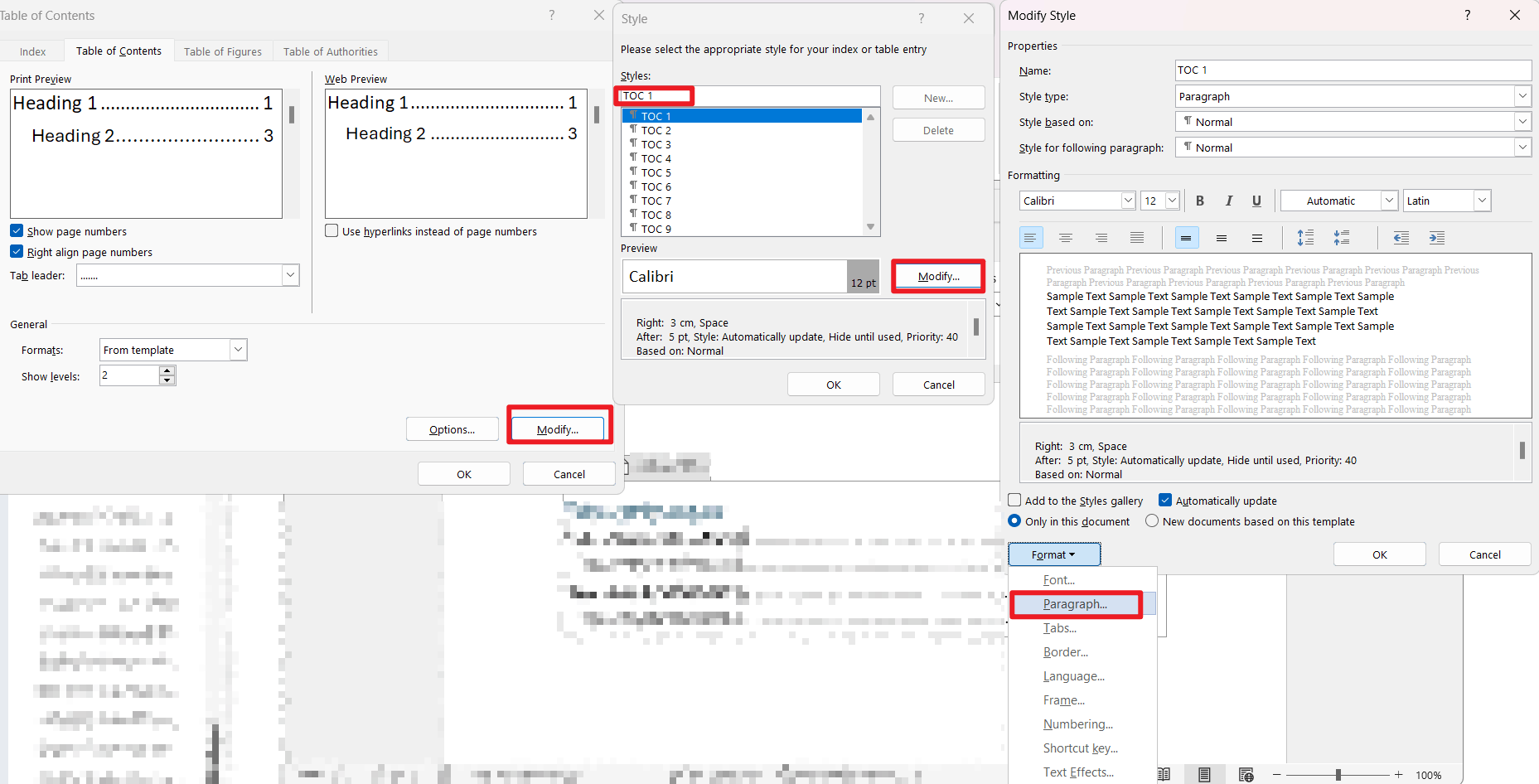
Task: Open font size 12 dropdown
Action: [1172, 201]
